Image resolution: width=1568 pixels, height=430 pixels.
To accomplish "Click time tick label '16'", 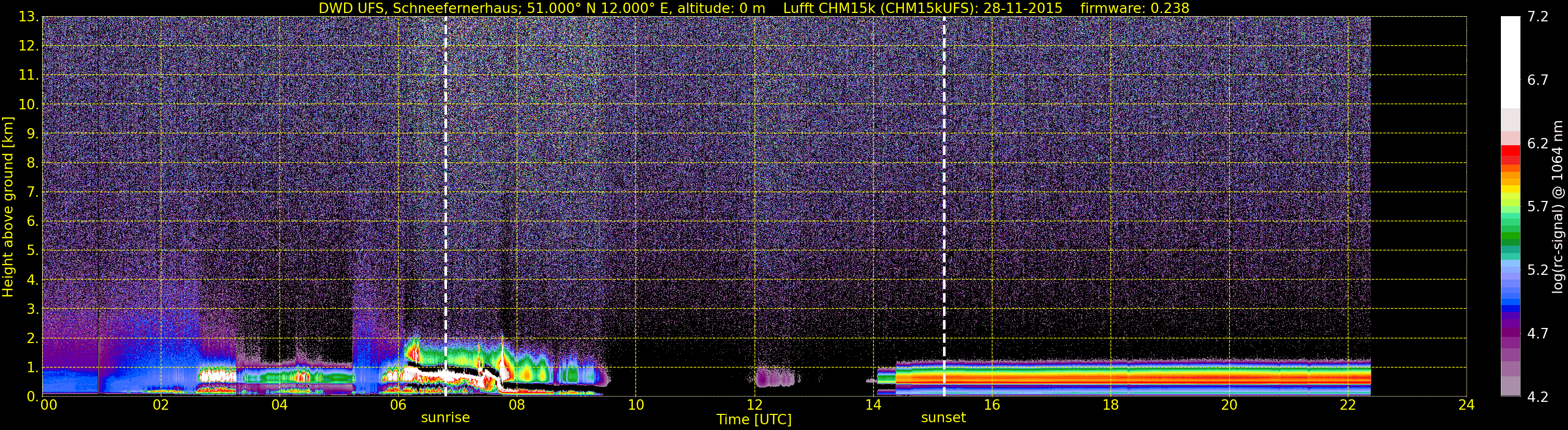I will 991,405.
